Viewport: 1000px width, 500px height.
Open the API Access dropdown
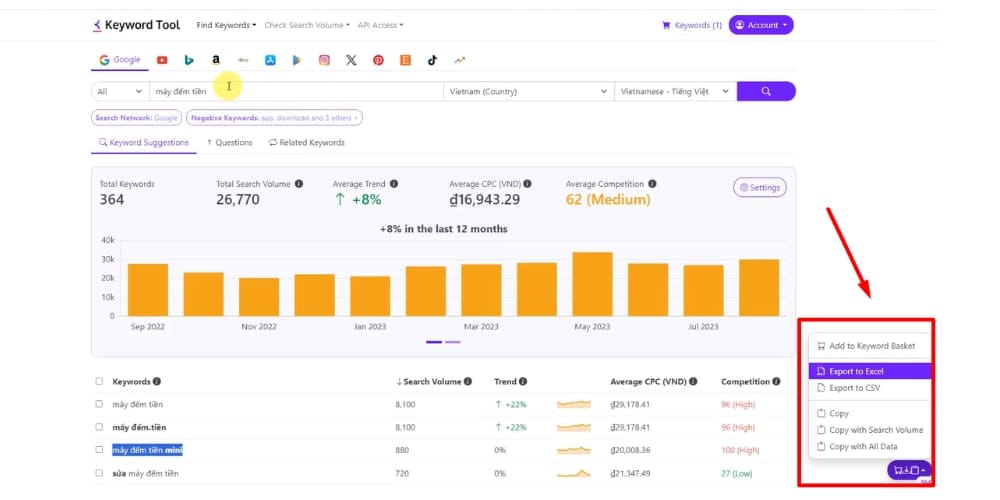pyautogui.click(x=381, y=26)
